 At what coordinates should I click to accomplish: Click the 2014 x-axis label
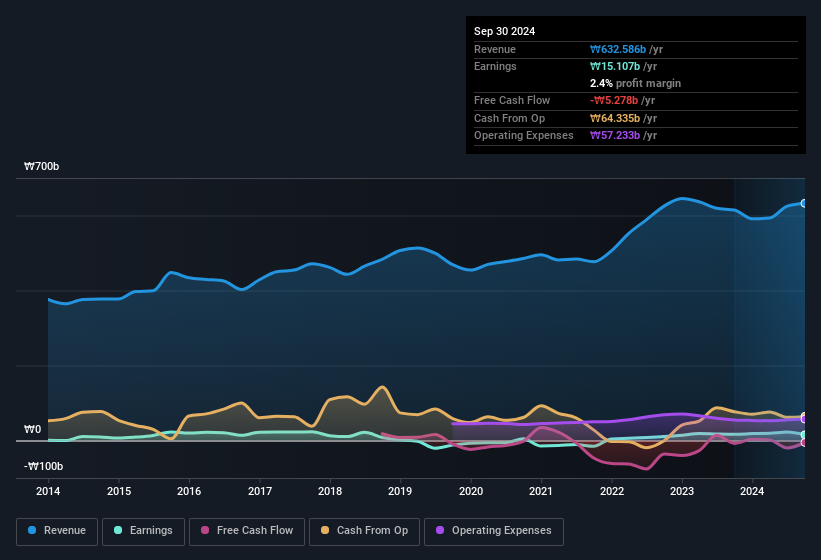(x=48, y=491)
